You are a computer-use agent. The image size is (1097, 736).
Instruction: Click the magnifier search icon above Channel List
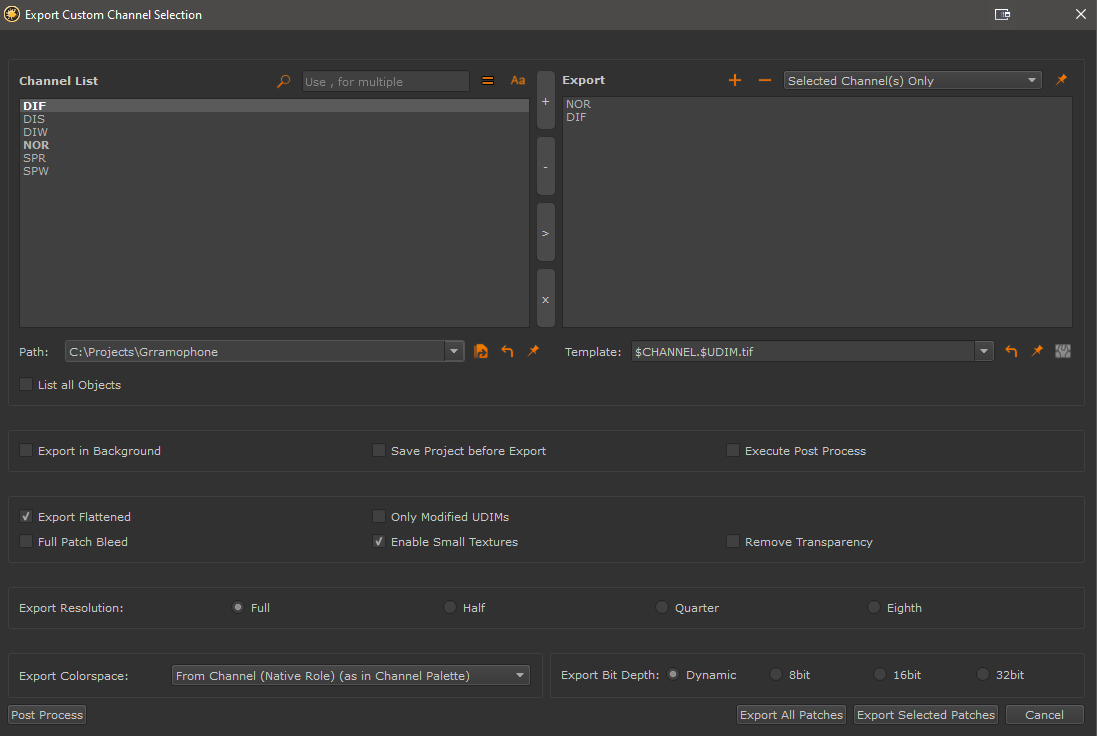pos(284,81)
